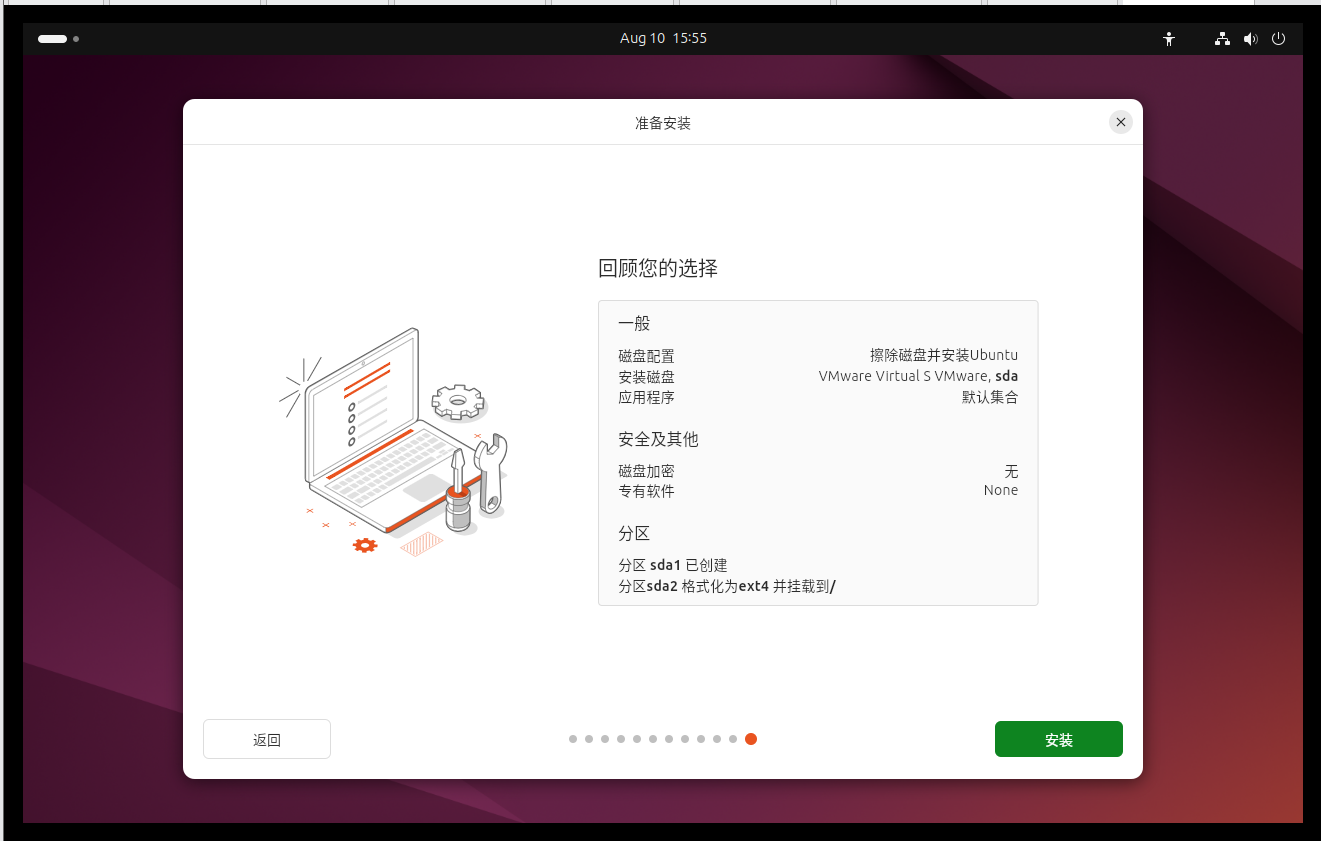The height and width of the screenshot is (841, 1321).
Task: Click the 回顾您的选择 heading
Action: (x=658, y=268)
